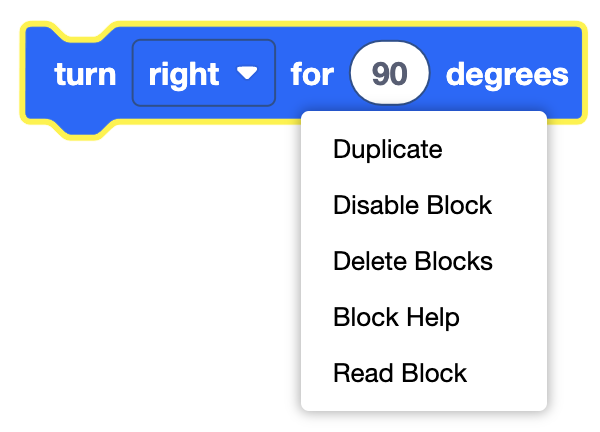Open Block Help from the menu

(x=396, y=318)
